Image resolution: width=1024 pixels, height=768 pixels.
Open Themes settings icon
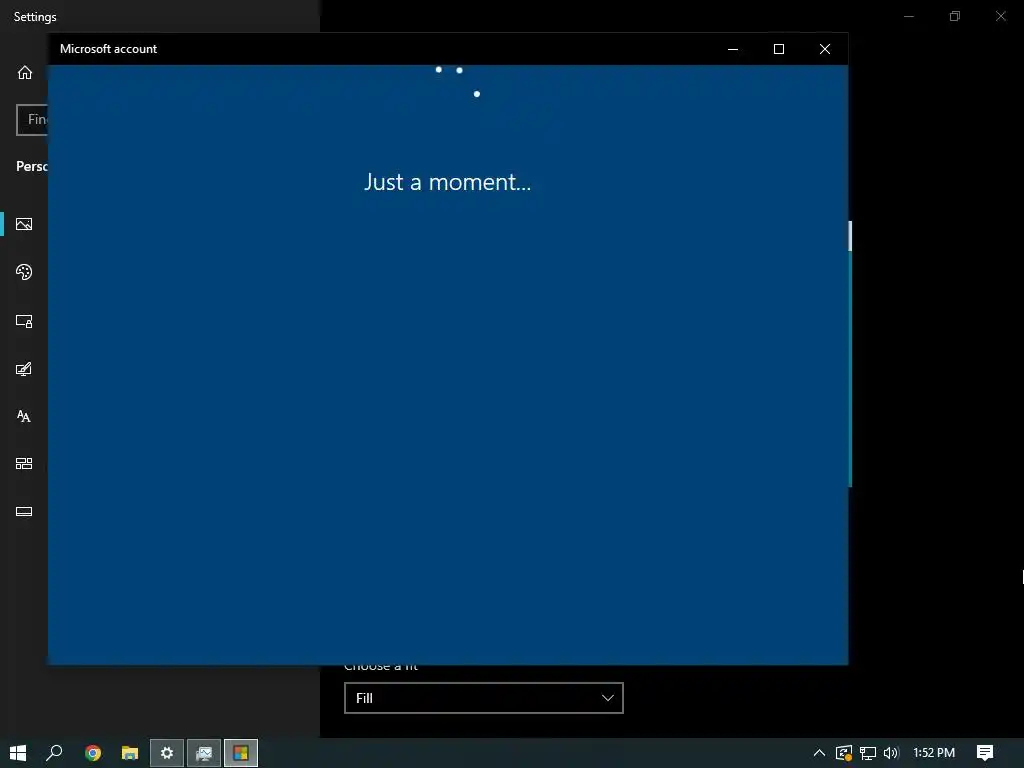(x=24, y=369)
